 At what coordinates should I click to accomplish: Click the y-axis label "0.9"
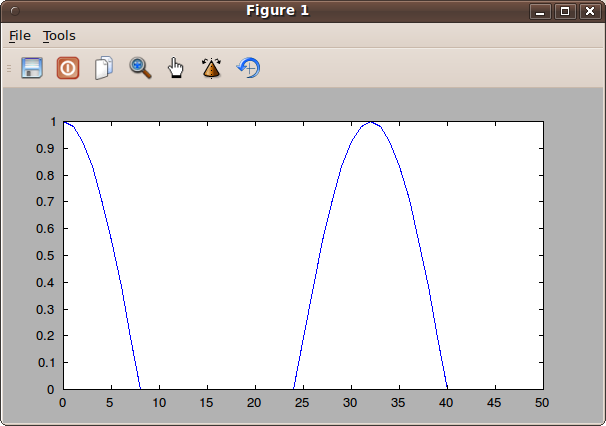coord(46,148)
